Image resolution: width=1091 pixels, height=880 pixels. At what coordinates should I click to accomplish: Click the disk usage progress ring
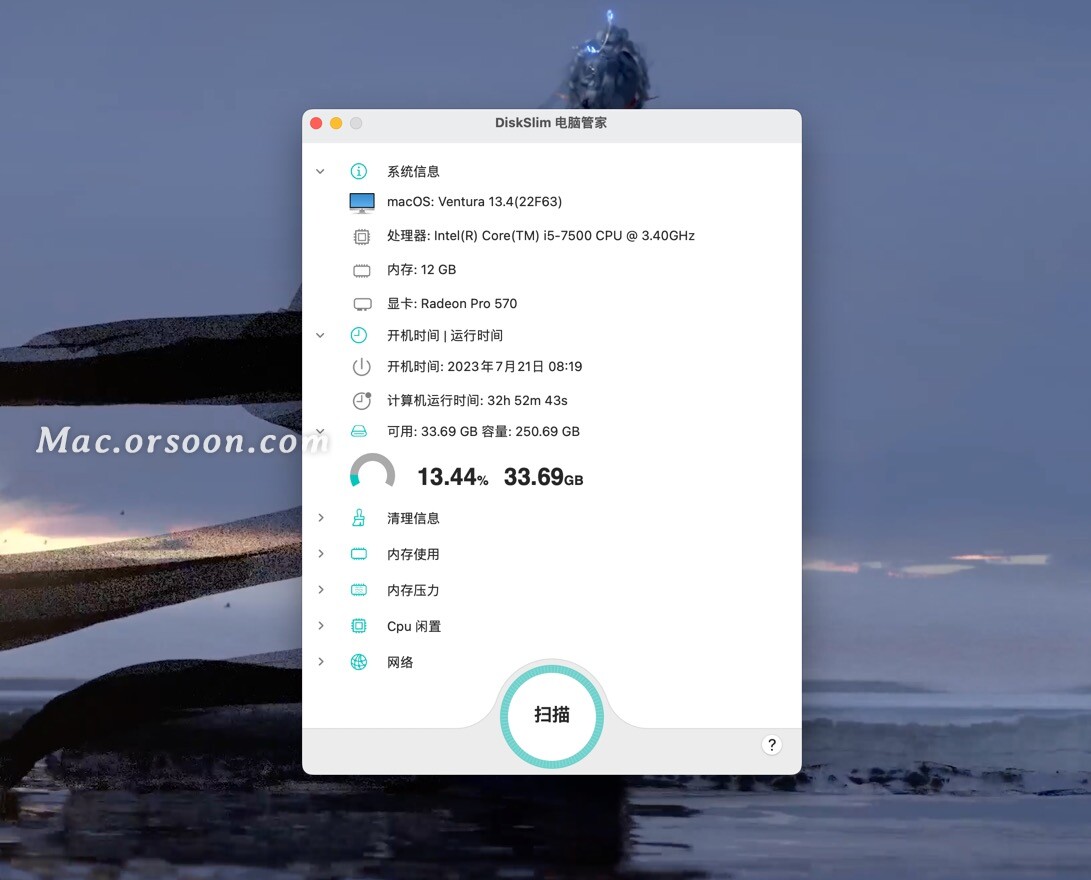click(x=373, y=472)
